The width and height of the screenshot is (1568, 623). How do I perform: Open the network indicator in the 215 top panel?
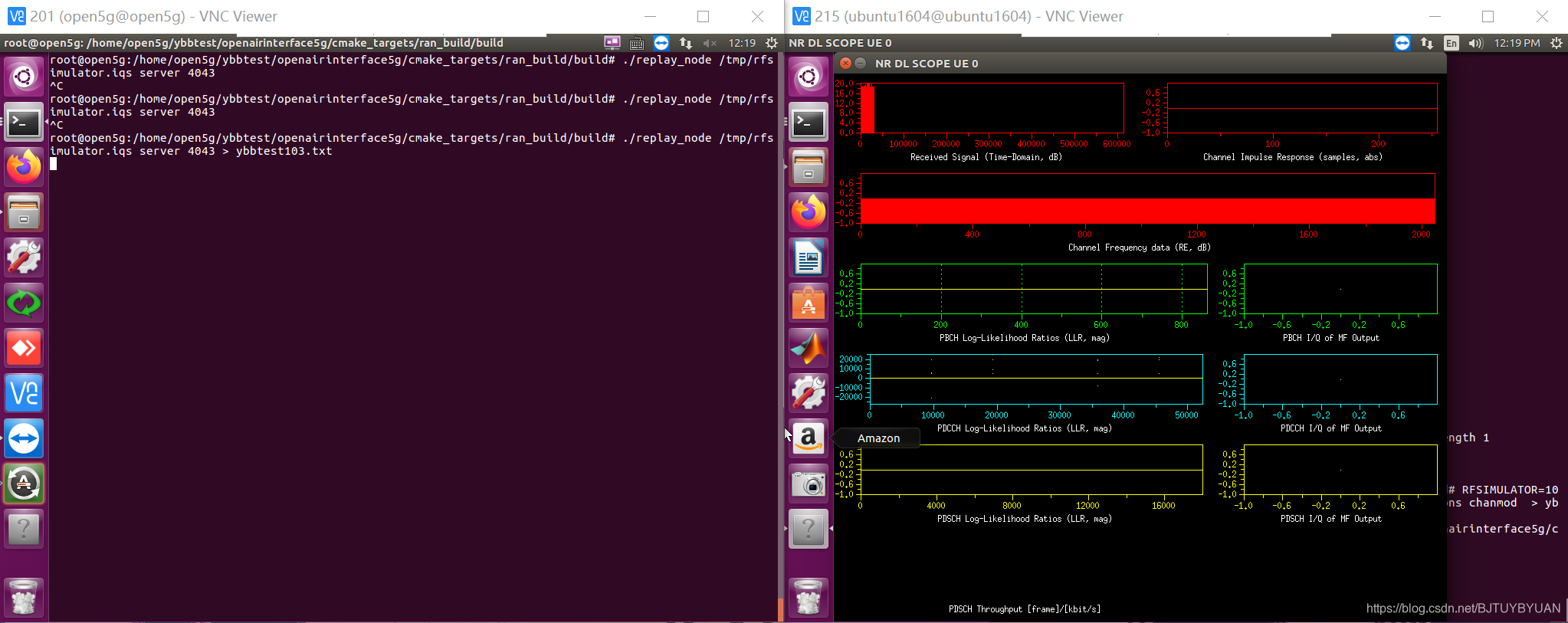click(x=1427, y=43)
